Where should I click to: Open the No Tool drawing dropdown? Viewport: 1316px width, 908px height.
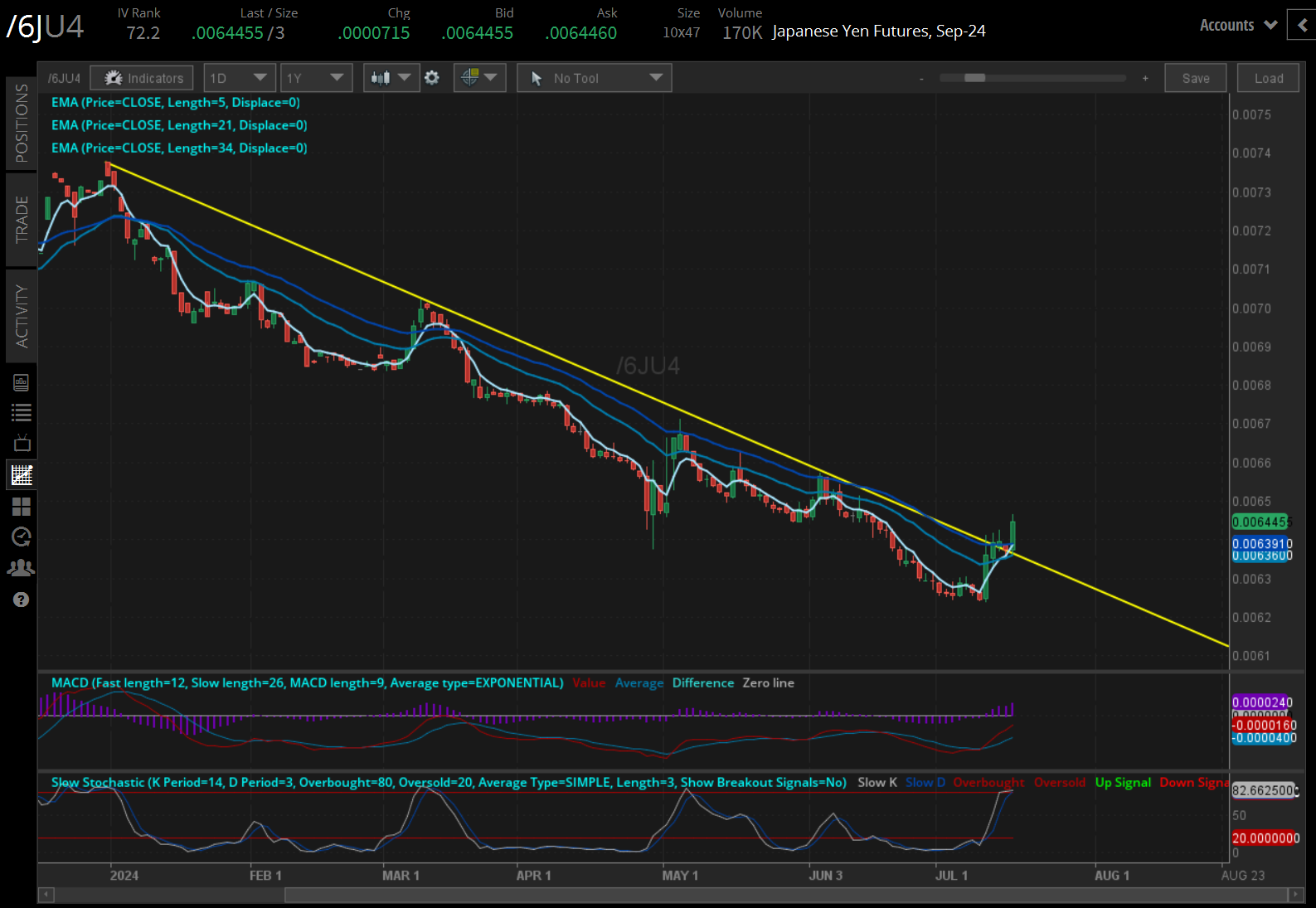594,78
